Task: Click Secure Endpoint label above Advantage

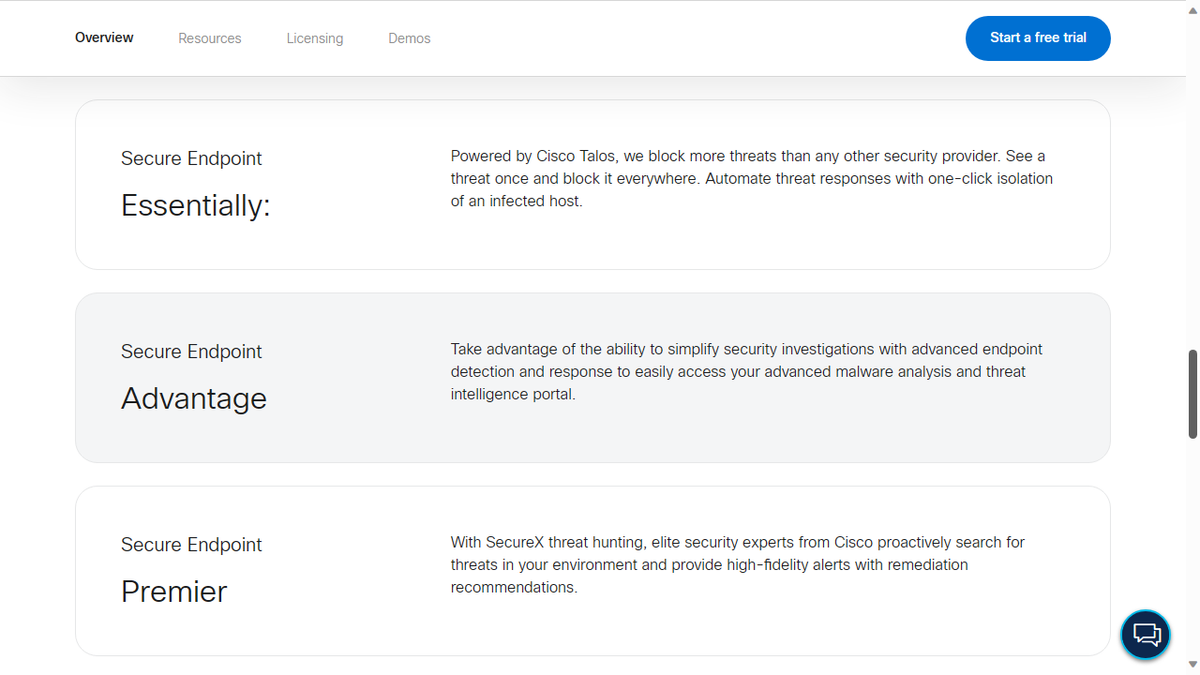Action: click(191, 351)
